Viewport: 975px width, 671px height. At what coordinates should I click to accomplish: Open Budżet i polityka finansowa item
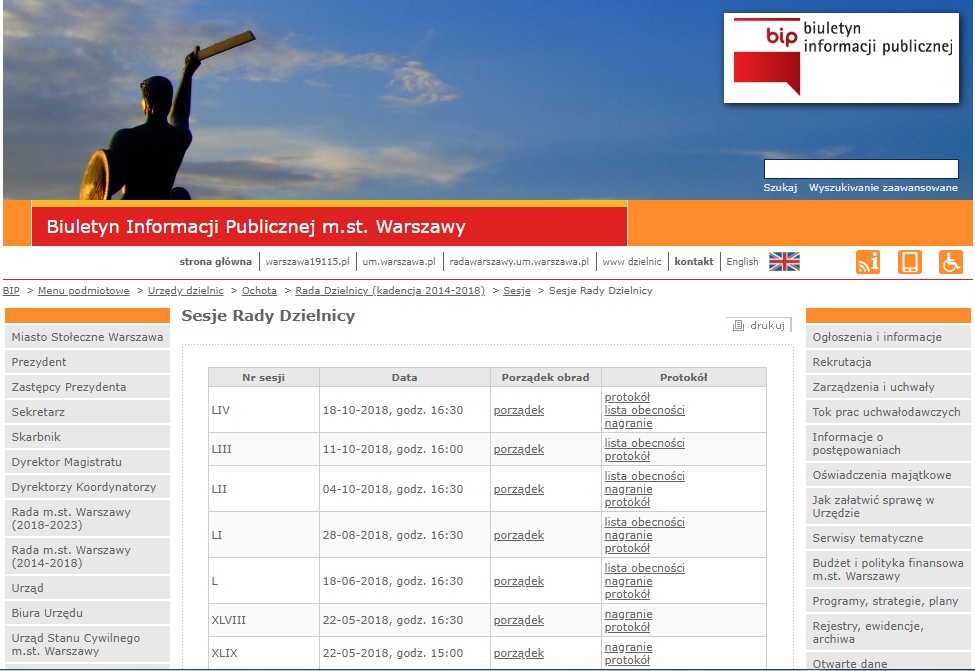pos(888,569)
